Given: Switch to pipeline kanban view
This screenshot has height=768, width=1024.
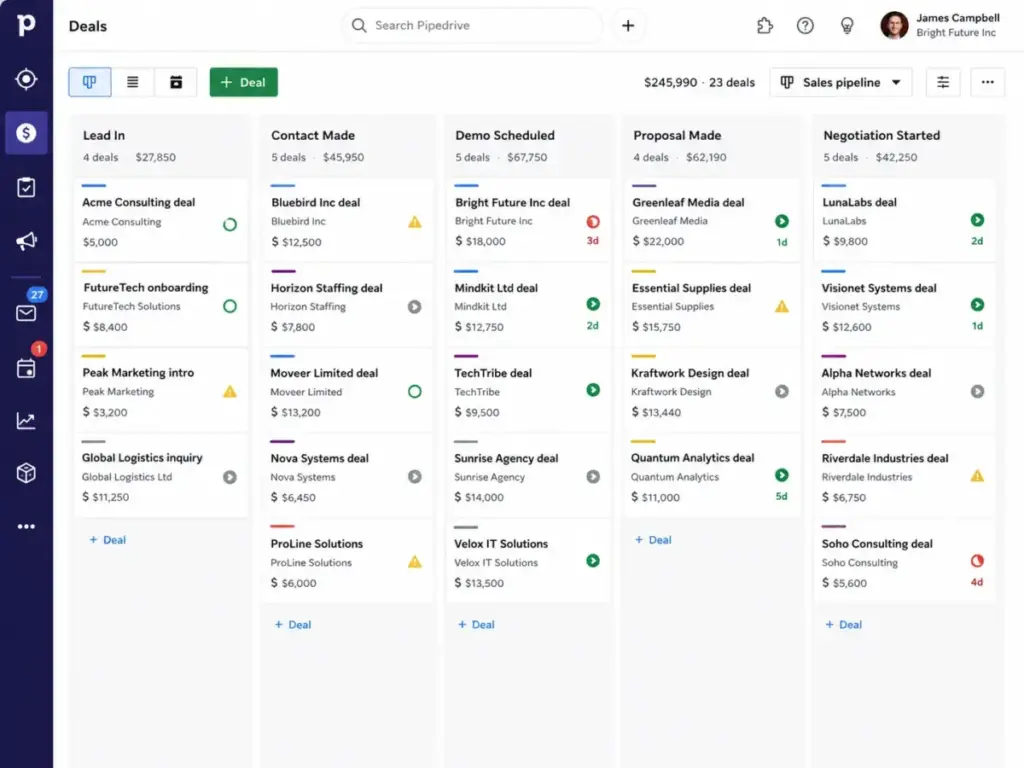Looking at the screenshot, I should tap(89, 82).
